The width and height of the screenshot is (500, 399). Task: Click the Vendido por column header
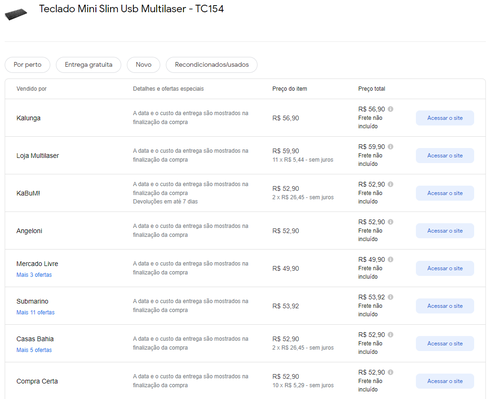point(31,89)
